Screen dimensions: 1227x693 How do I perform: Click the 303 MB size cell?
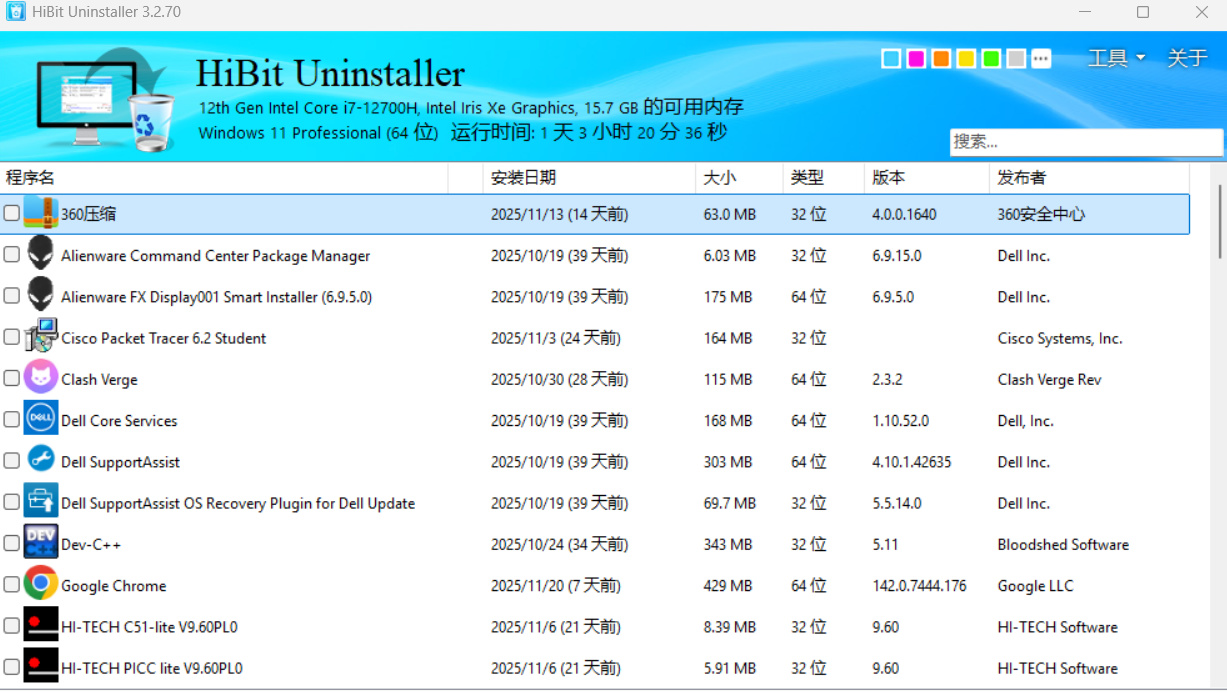click(728, 462)
